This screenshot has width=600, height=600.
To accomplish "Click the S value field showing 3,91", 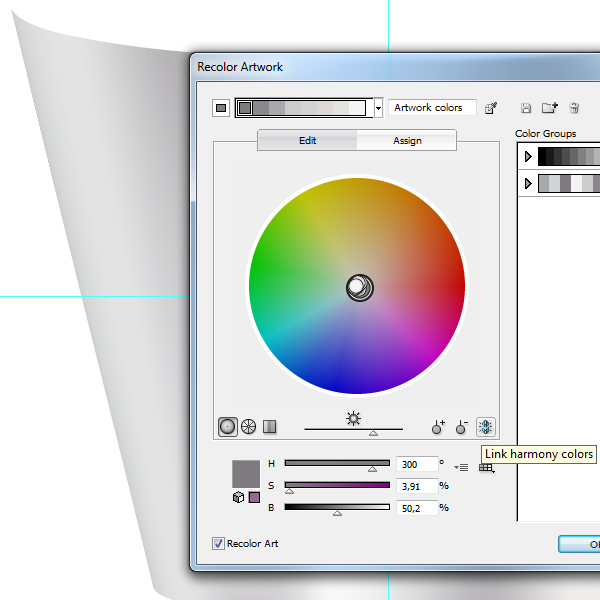I will click(x=417, y=486).
